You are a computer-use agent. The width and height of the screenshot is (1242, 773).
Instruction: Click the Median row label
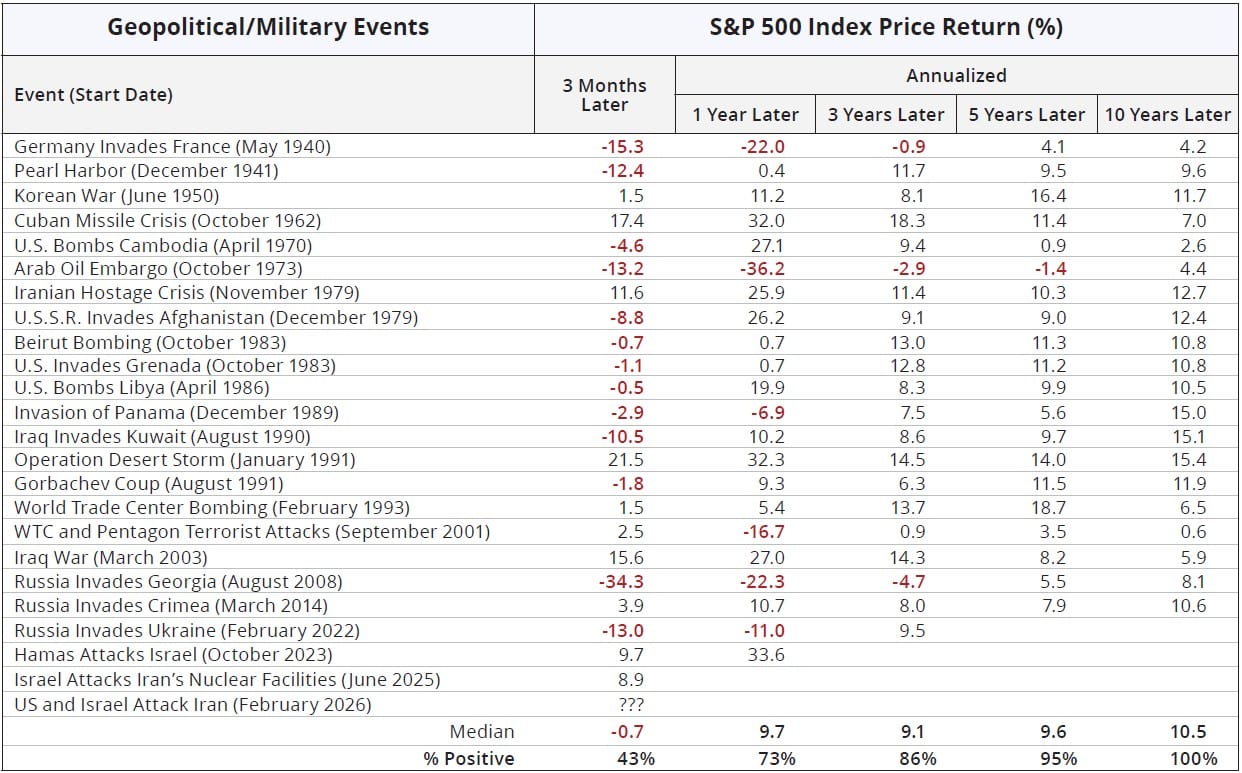(x=482, y=732)
